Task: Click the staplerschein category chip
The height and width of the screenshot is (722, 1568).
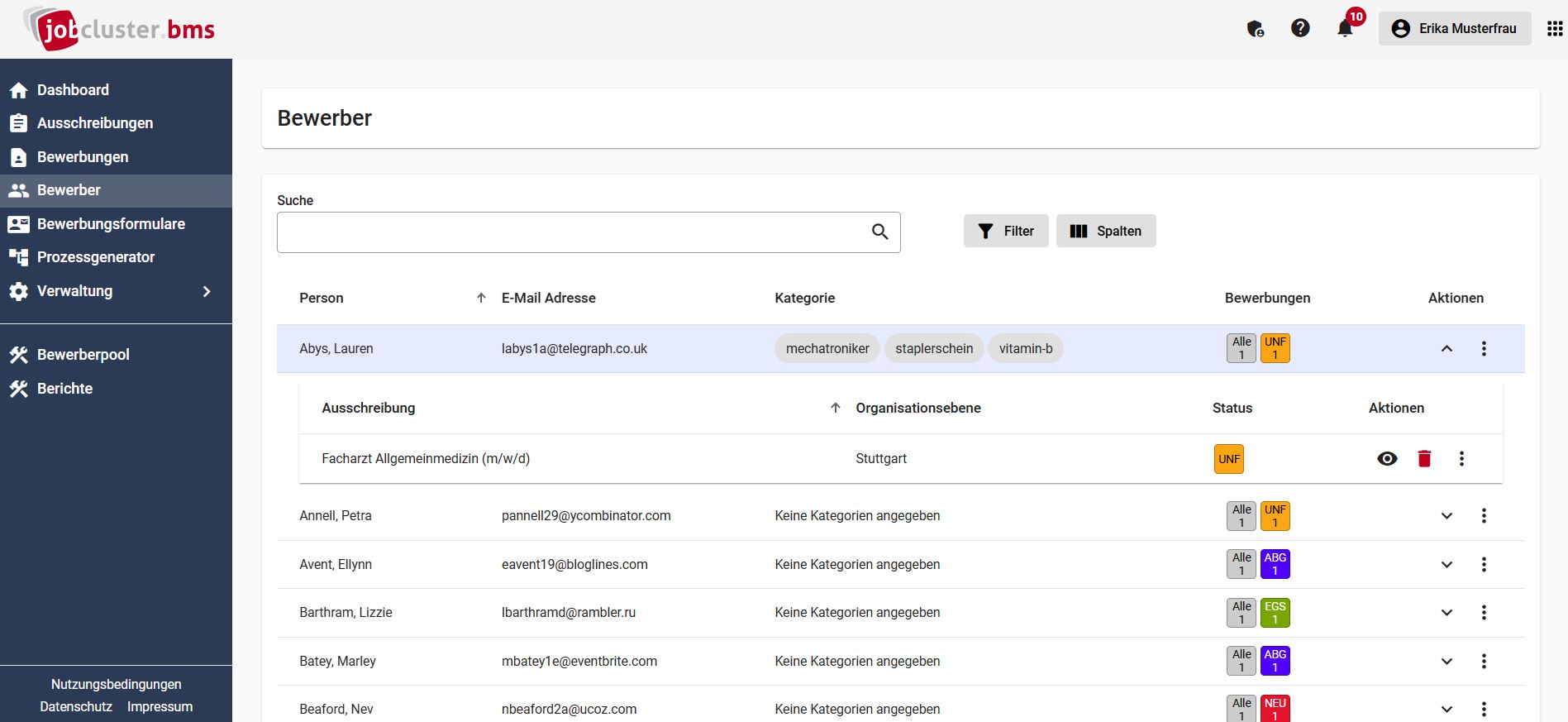Action: [934, 348]
